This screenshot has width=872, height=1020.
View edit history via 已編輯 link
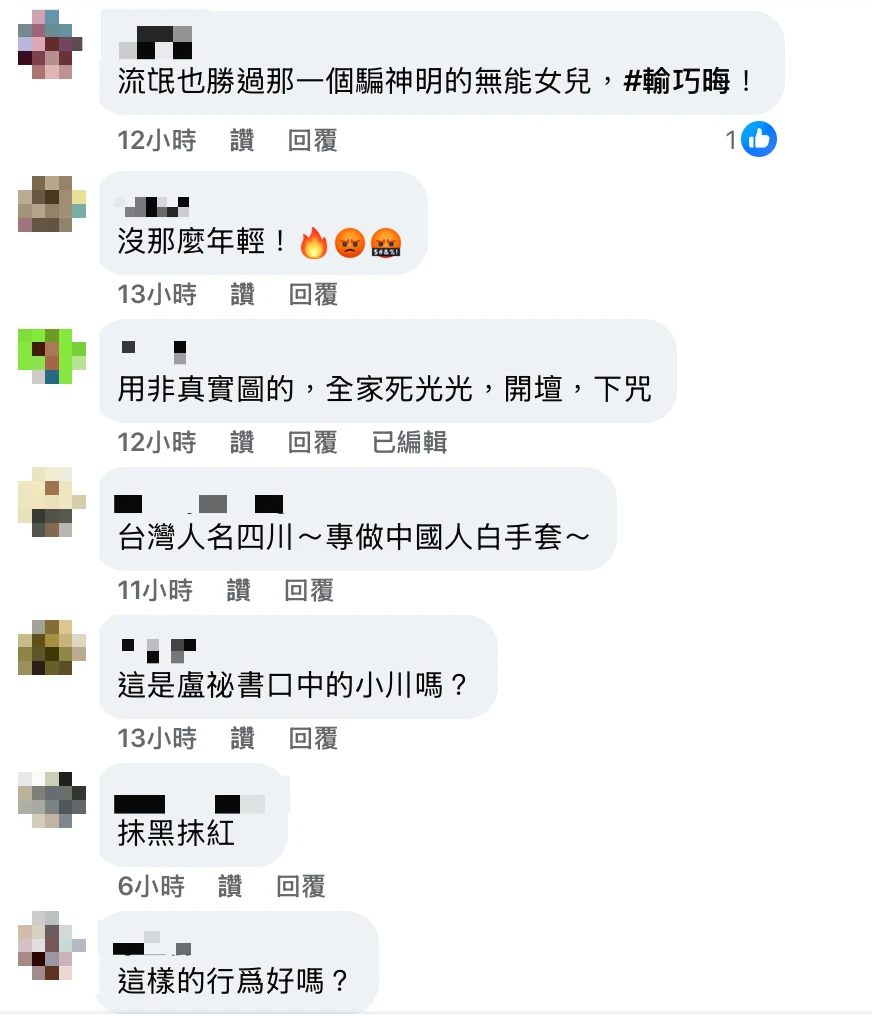pyautogui.click(x=409, y=442)
